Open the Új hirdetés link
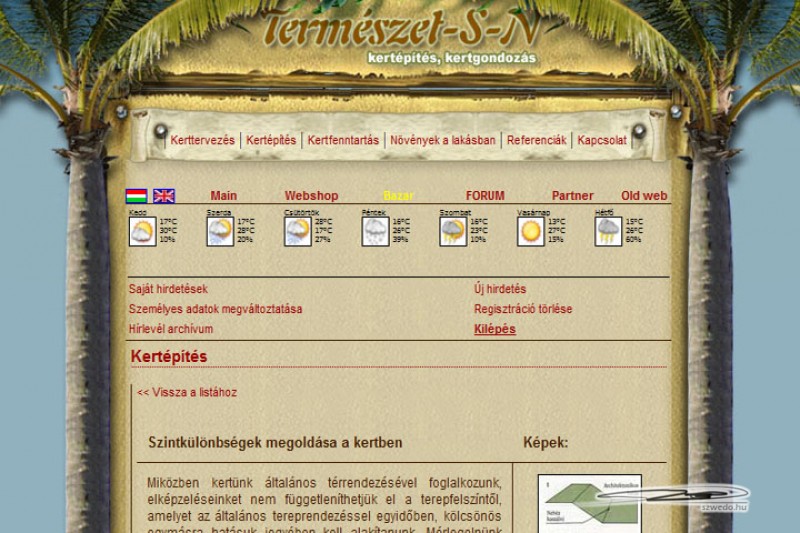The width and height of the screenshot is (800, 533). point(499,289)
